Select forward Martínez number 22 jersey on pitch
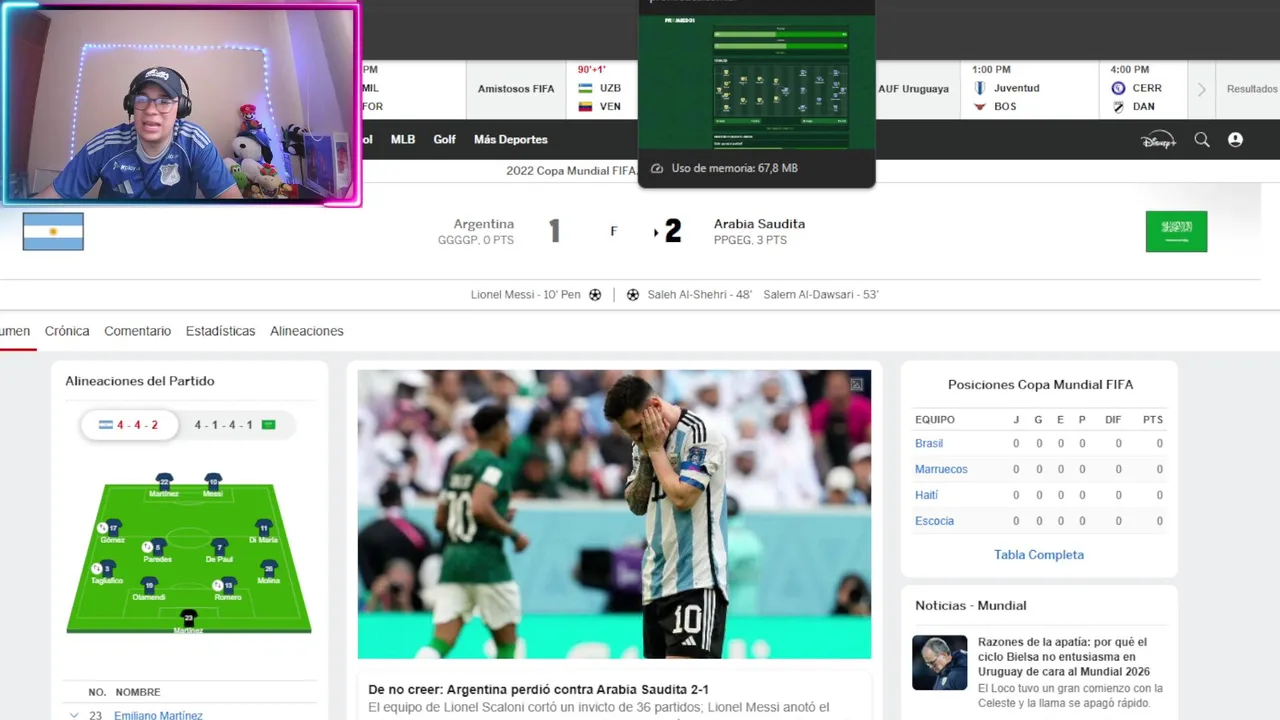Image resolution: width=1280 pixels, height=720 pixels. 164,481
